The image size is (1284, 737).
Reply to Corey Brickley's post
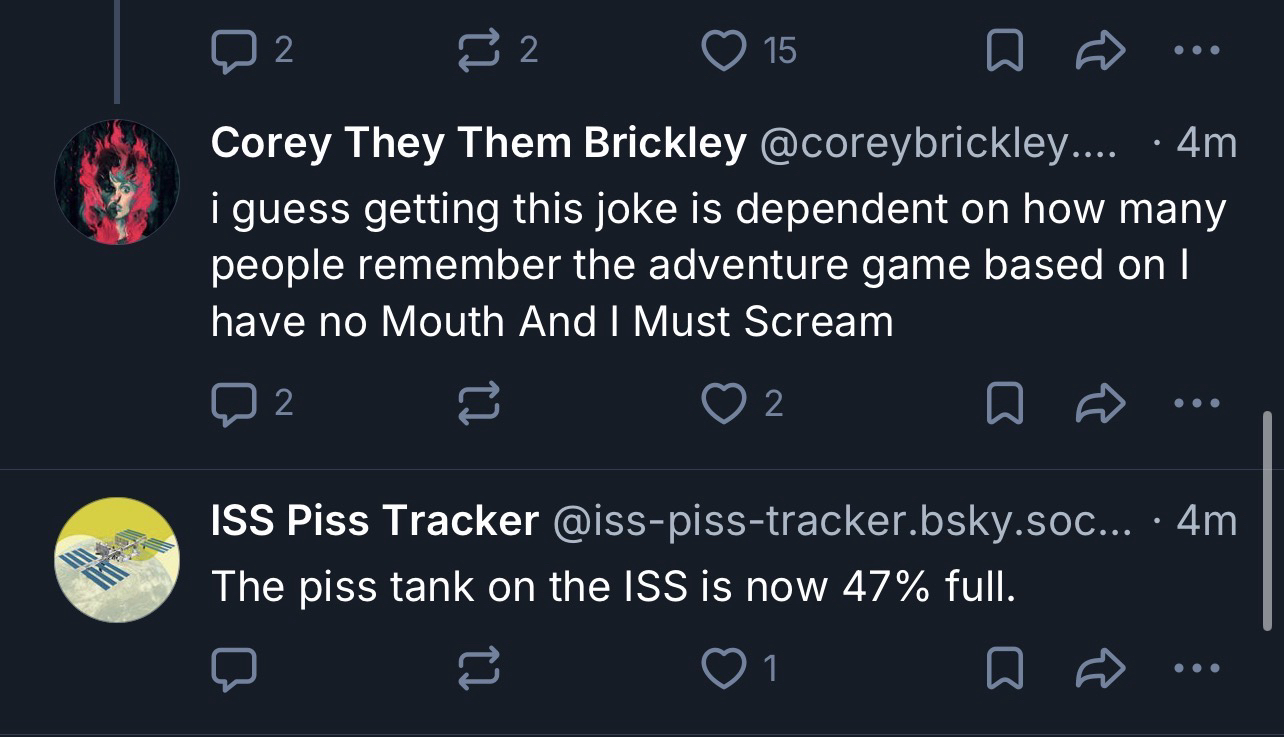[234, 403]
